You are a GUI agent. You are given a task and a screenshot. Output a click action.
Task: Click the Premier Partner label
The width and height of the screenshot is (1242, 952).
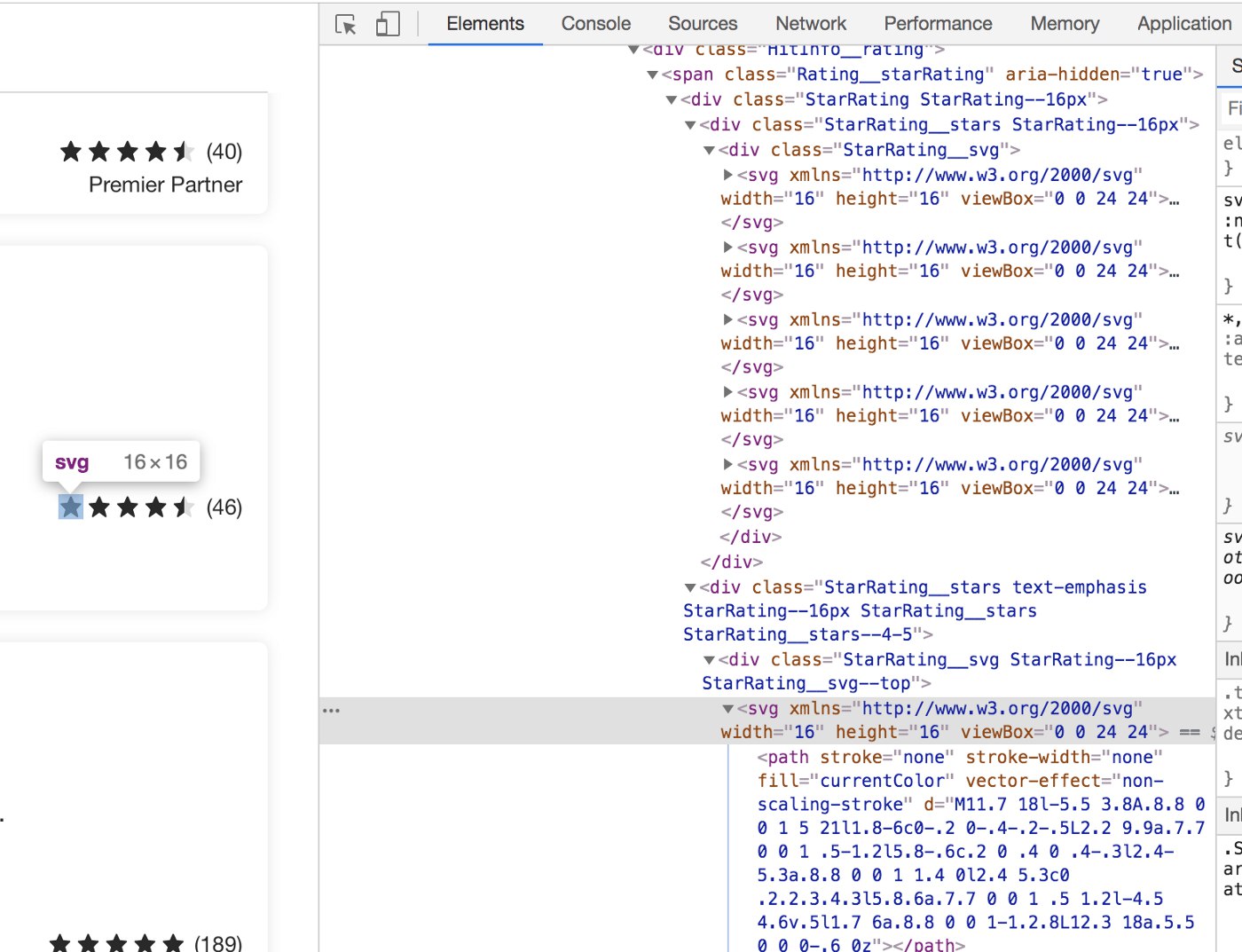[x=165, y=185]
